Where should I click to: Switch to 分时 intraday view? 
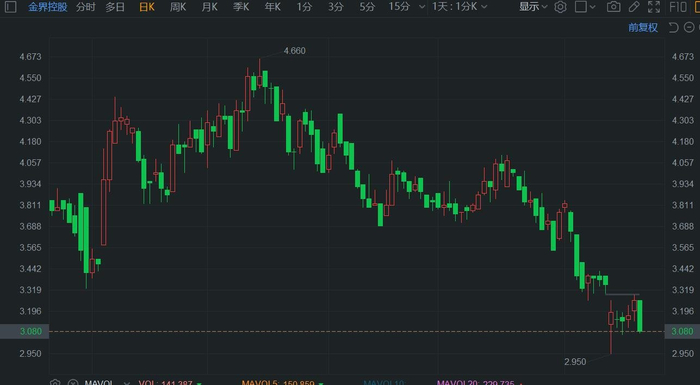[85, 7]
